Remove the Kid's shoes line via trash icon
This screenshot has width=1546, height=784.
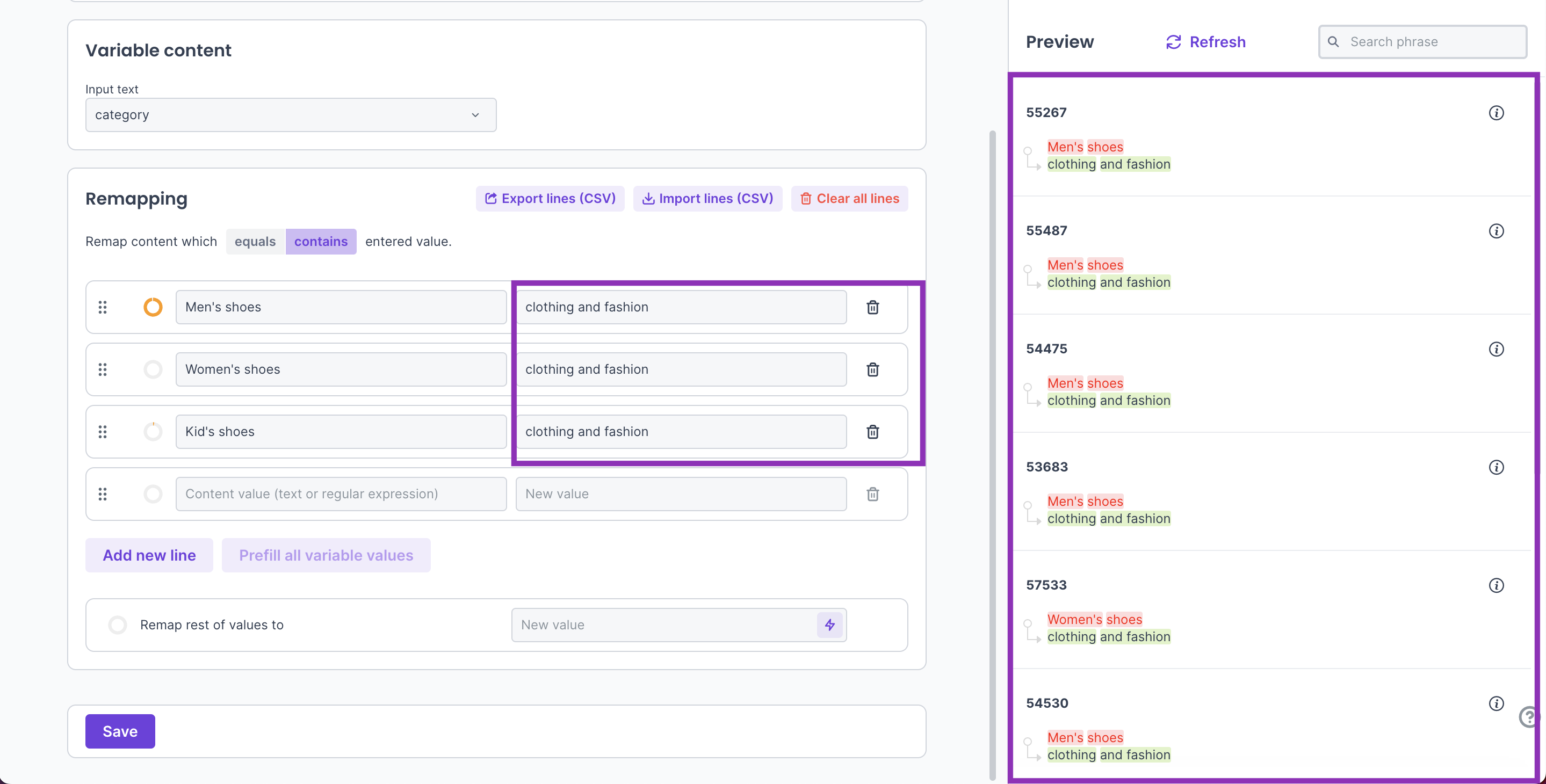pos(872,432)
